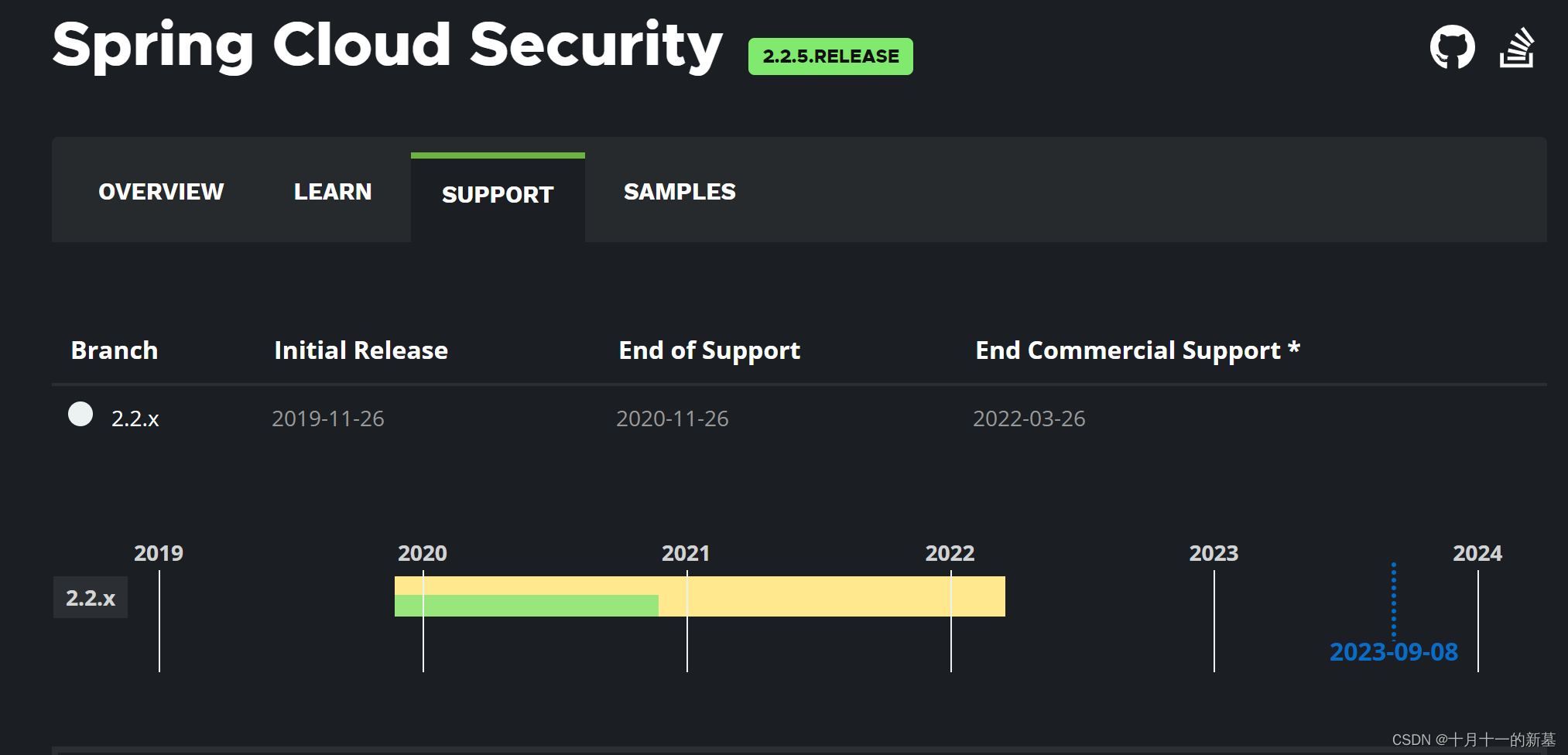
Task: Select the 2.2.x branch radio indicator
Action: click(x=80, y=415)
